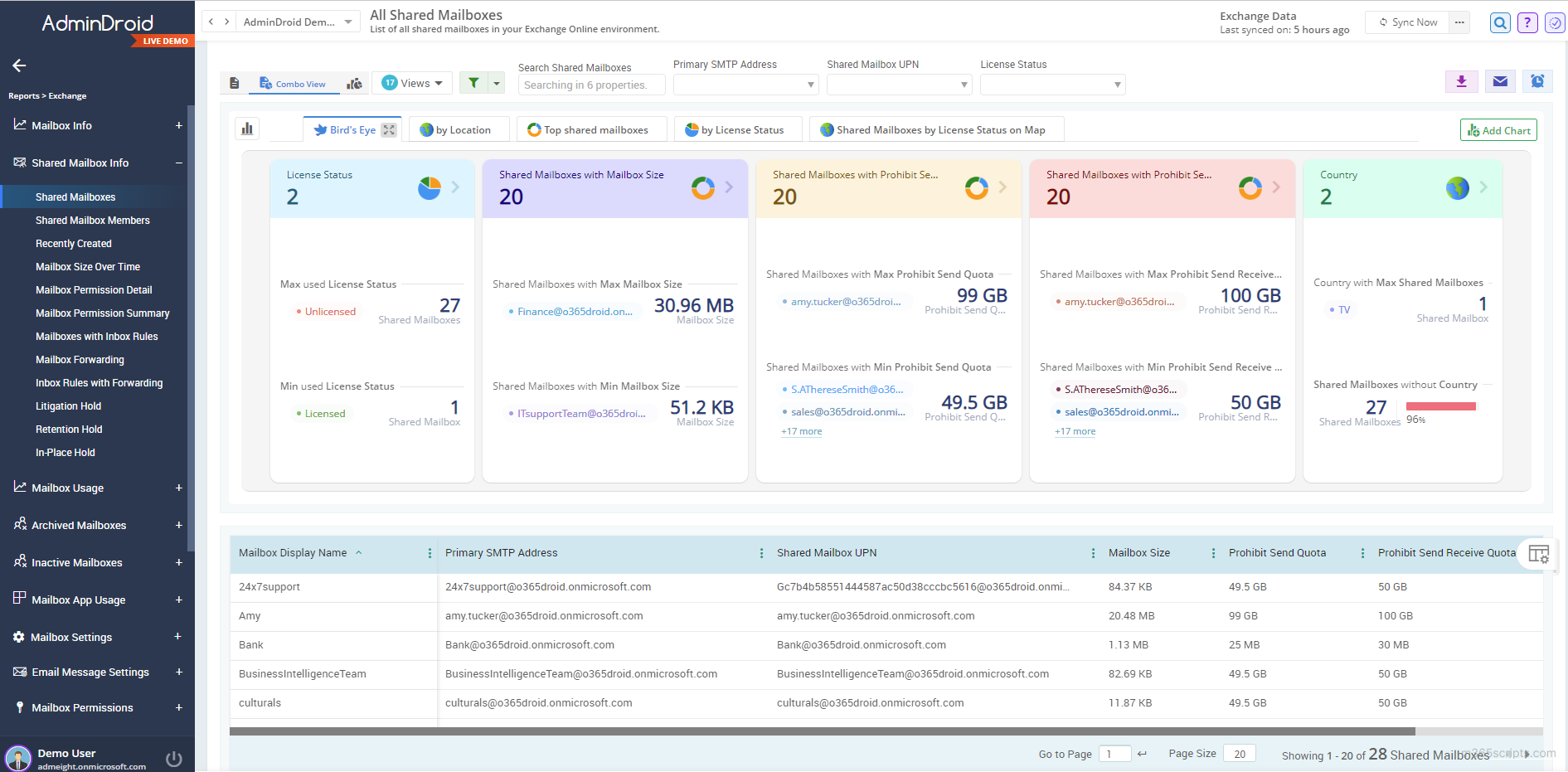The width and height of the screenshot is (1568, 772).
Task: Toggle the Bird's Eye fullscreen expand icon
Action: (x=389, y=130)
